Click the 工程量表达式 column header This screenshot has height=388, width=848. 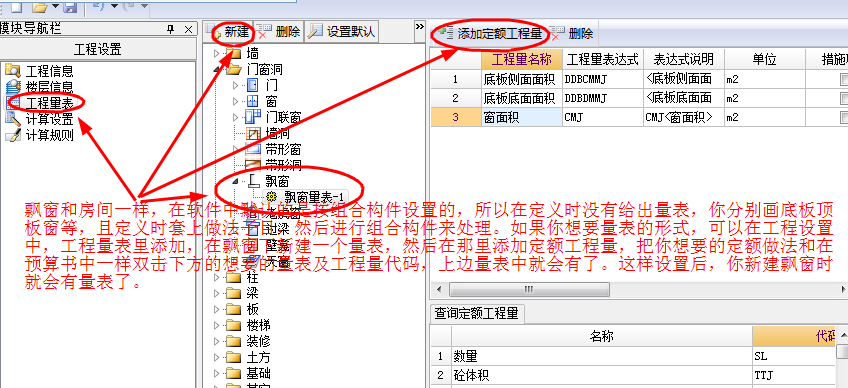(x=602, y=59)
